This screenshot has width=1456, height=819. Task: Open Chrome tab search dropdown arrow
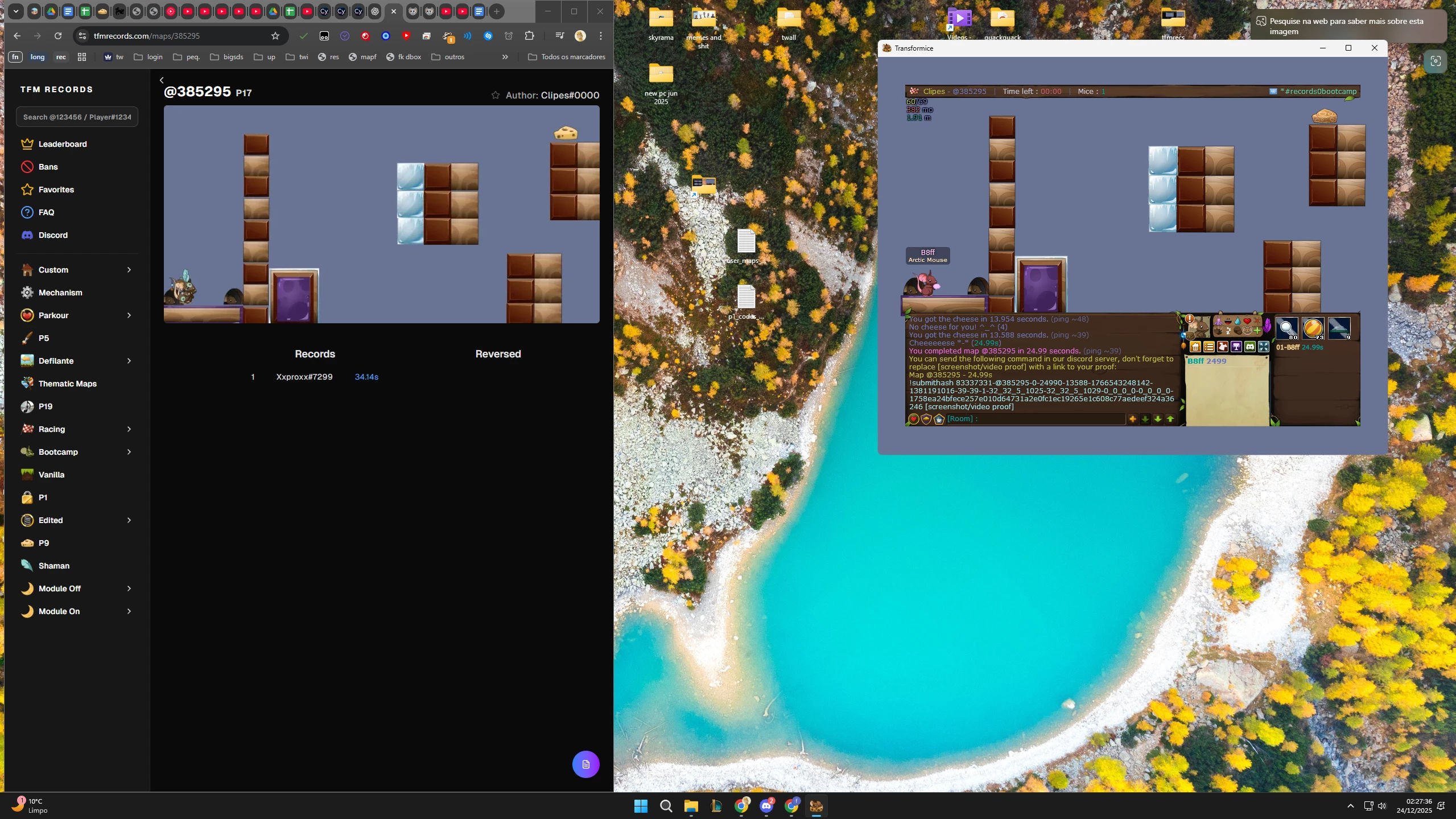point(16,11)
